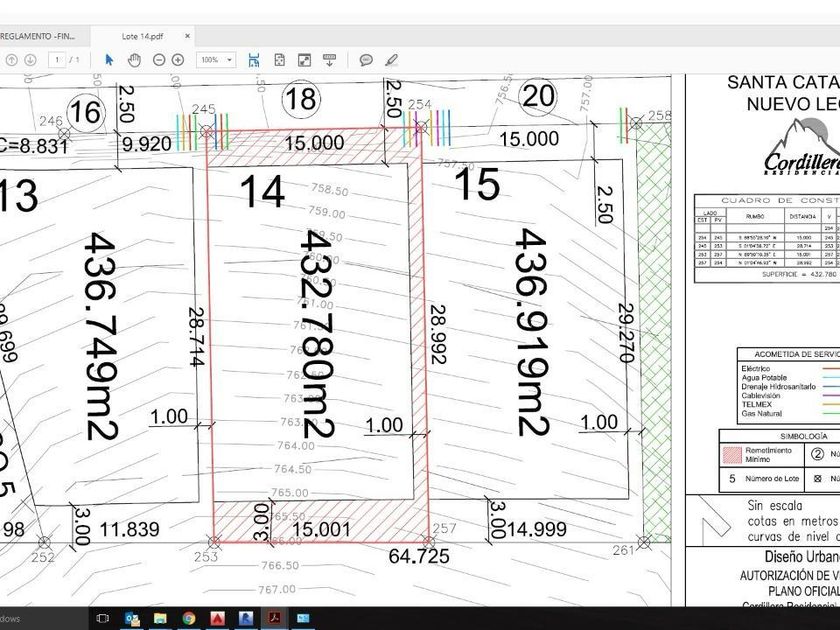Image resolution: width=840 pixels, height=630 pixels.
Task: Open the 100% zoom level dropdown
Action: coord(216,60)
